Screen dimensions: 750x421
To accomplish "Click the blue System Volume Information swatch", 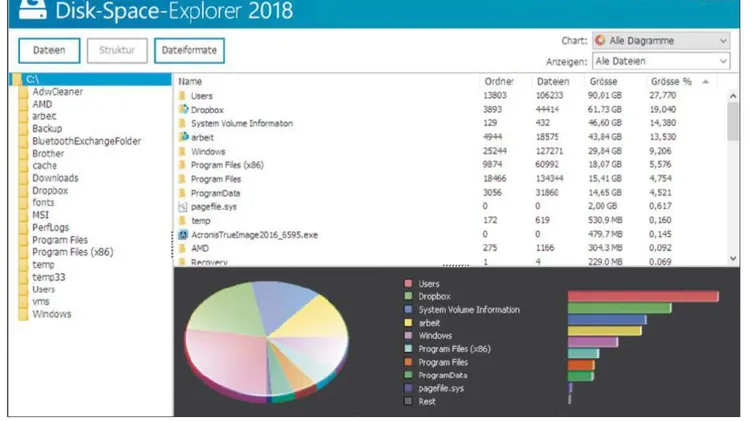I will [x=408, y=310].
